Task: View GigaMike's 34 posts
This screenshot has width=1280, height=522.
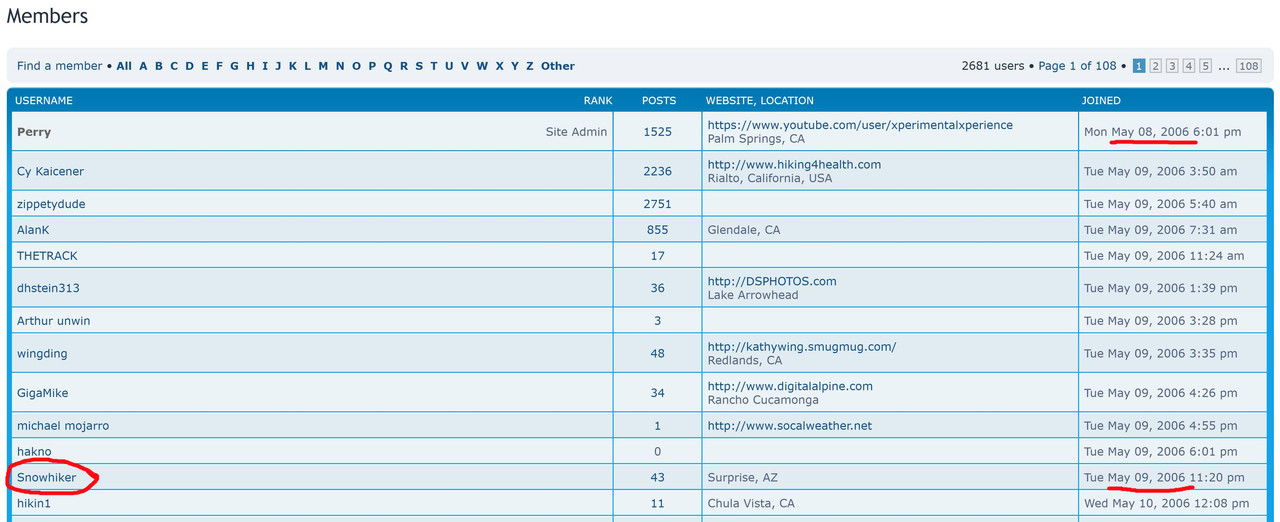Action: [x=658, y=393]
